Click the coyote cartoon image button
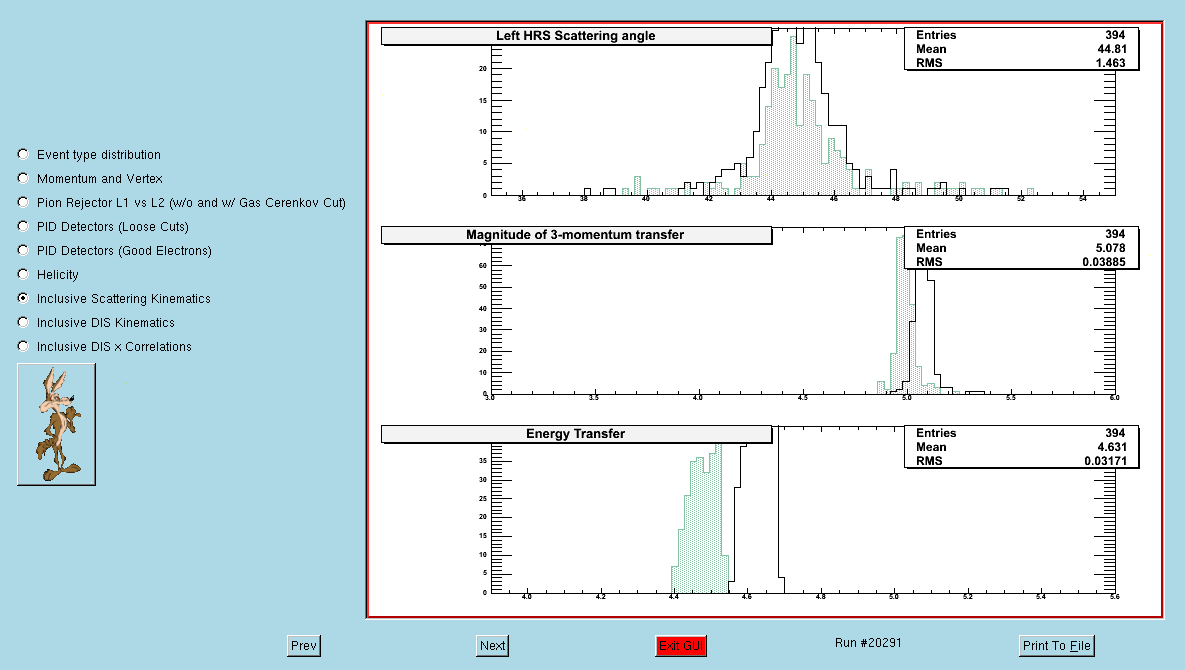 [57, 425]
